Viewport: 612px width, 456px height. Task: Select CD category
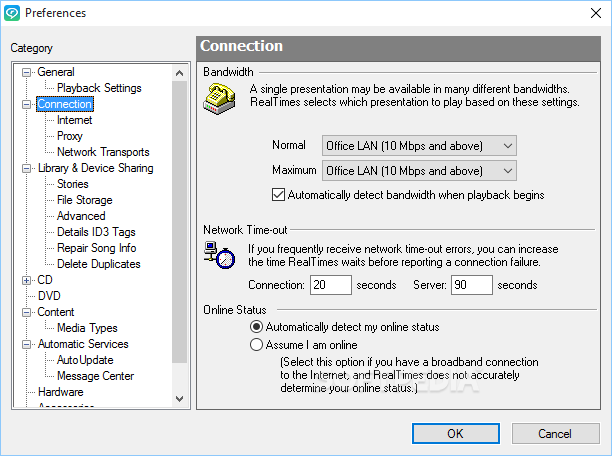(45, 280)
